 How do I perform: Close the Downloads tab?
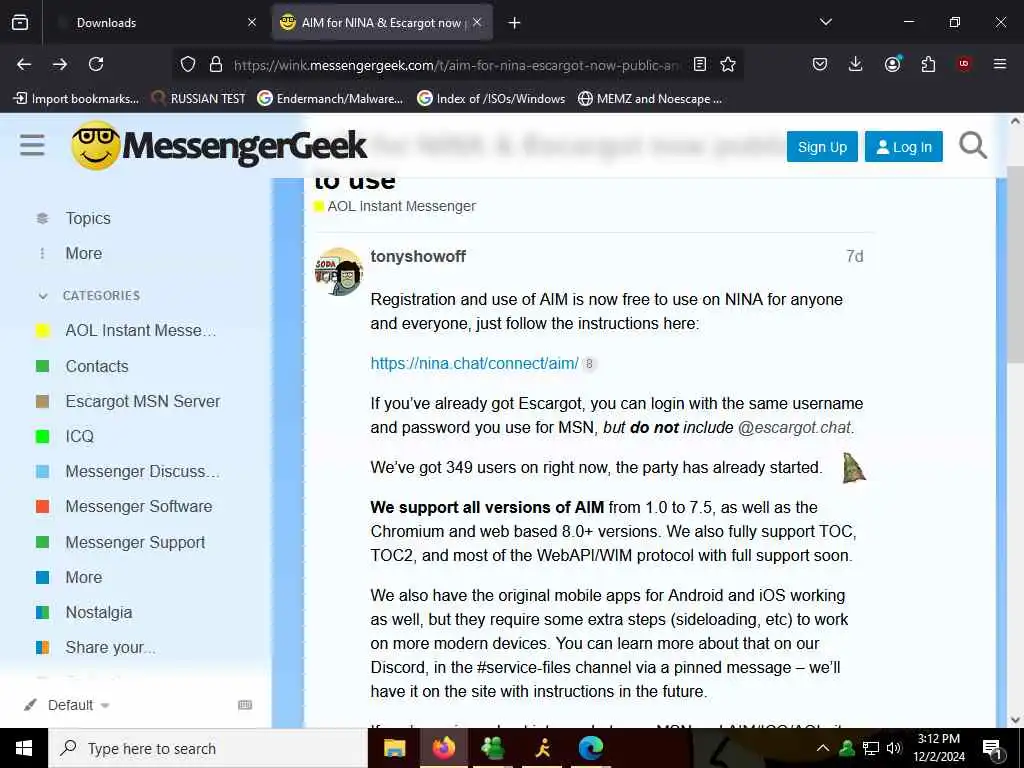click(x=251, y=23)
